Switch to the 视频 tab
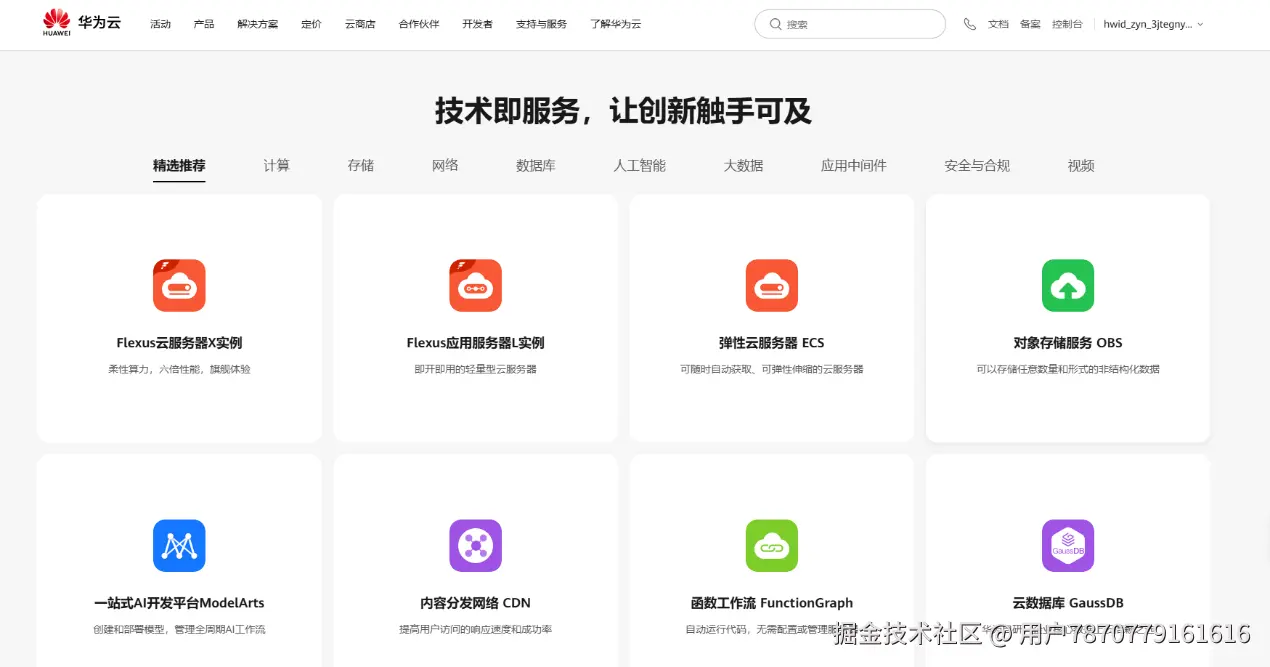 (1081, 166)
